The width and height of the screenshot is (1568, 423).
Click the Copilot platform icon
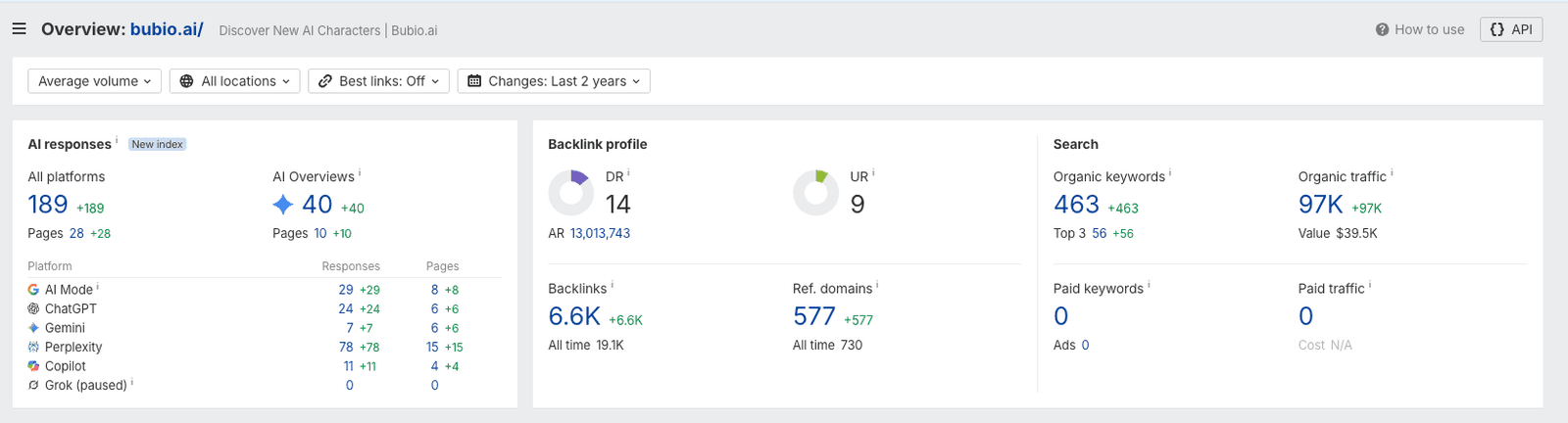coord(33,366)
